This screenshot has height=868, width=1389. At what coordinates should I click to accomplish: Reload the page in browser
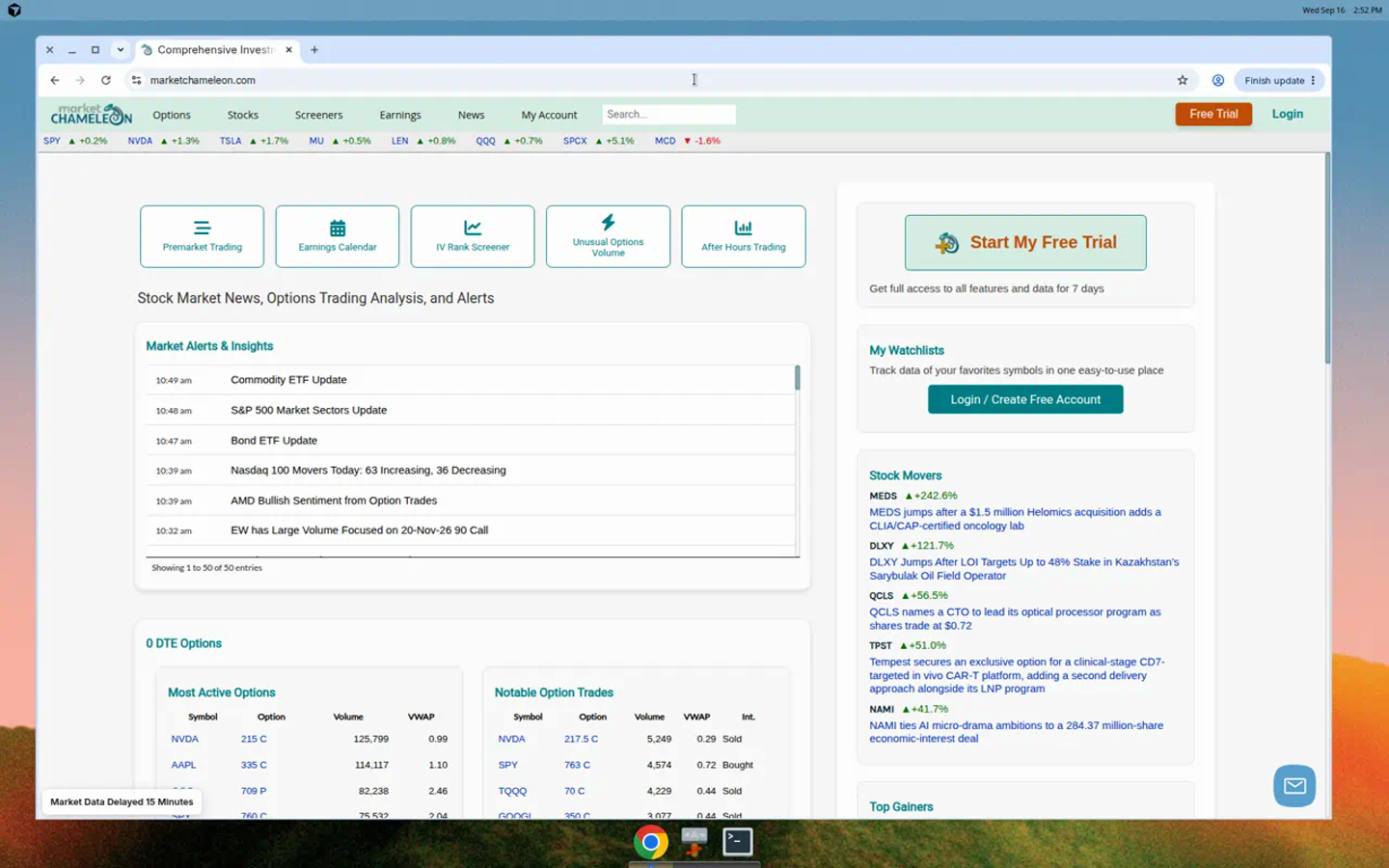[106, 80]
